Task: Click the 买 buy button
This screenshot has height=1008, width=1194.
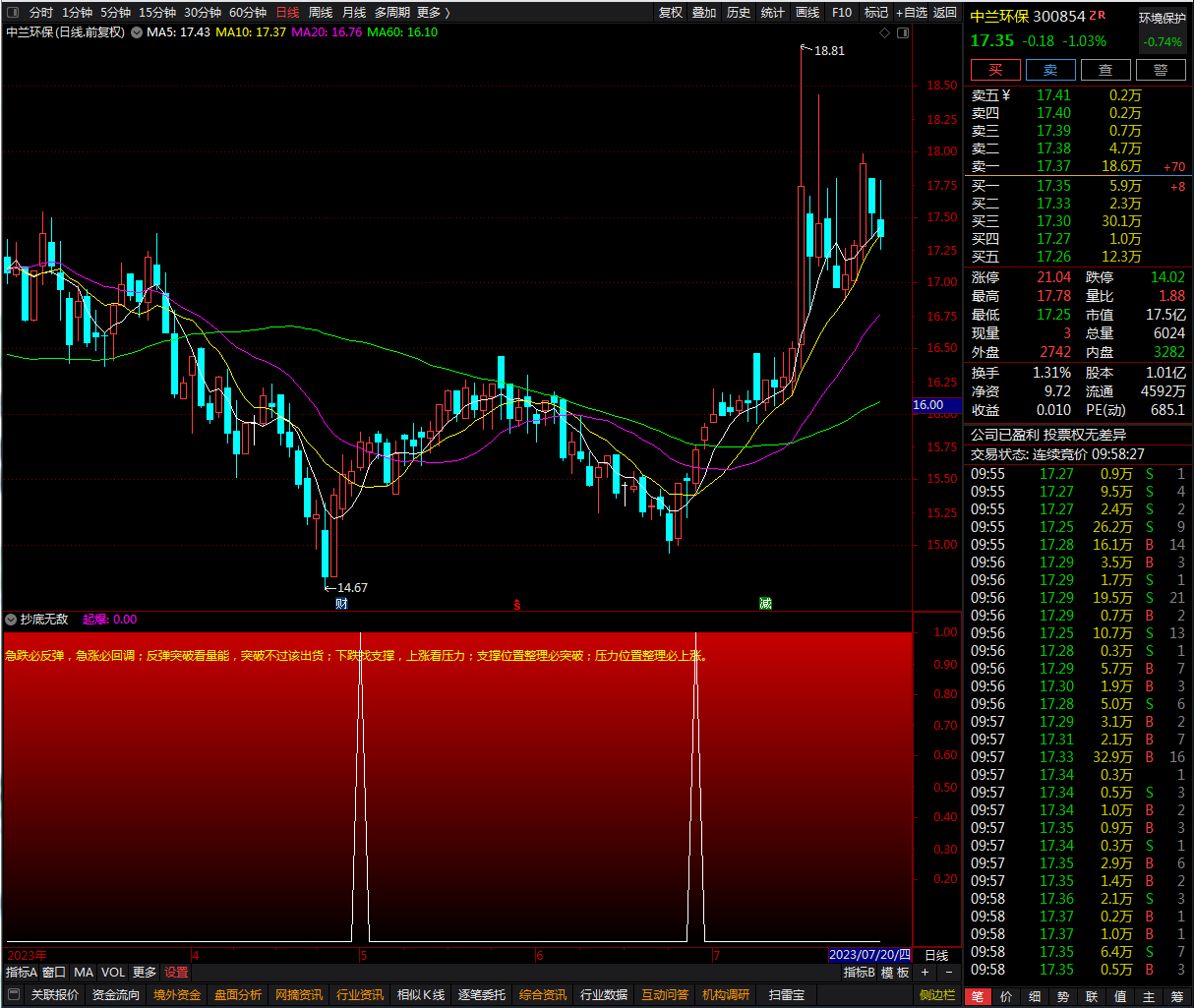Action: [x=995, y=70]
